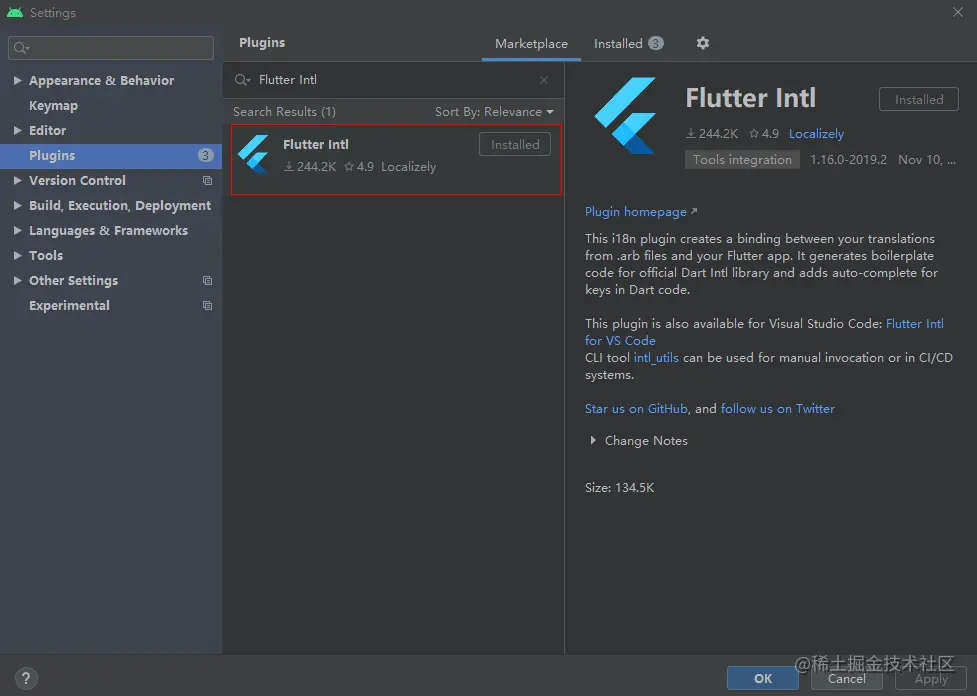
Task: Clear the plugin search with X icon
Action: 543,80
